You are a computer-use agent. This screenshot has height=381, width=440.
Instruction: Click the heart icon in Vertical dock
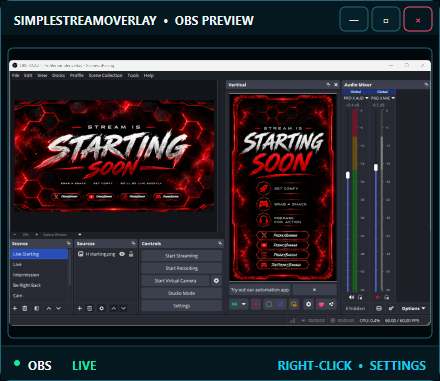(x=321, y=304)
